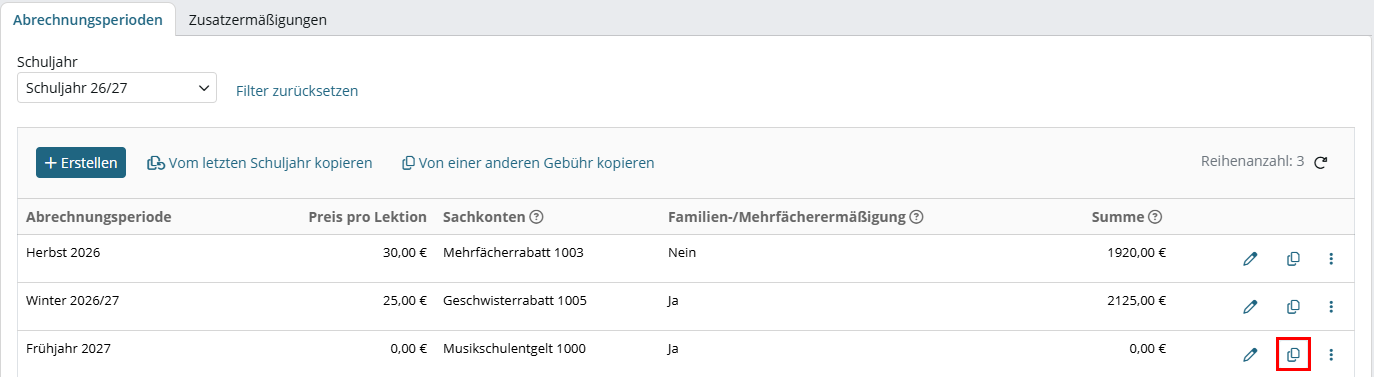Click the Erstellen button

(81, 163)
